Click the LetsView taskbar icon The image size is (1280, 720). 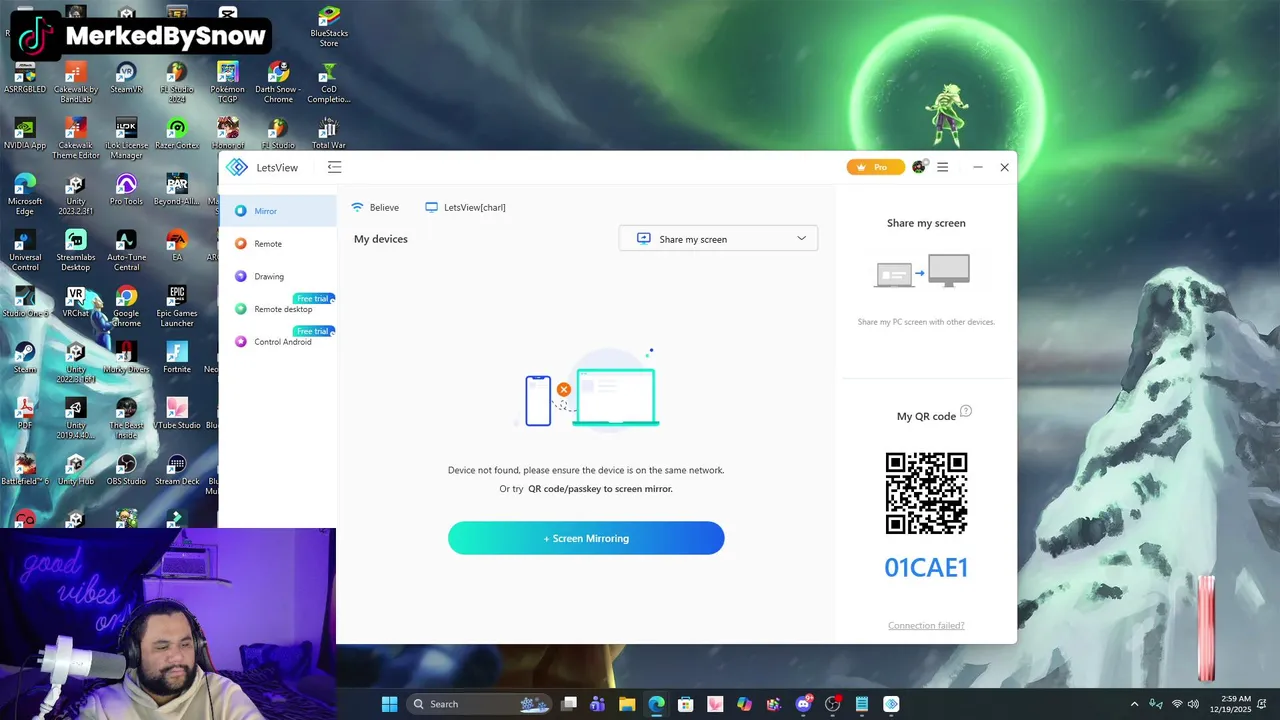coord(891,704)
